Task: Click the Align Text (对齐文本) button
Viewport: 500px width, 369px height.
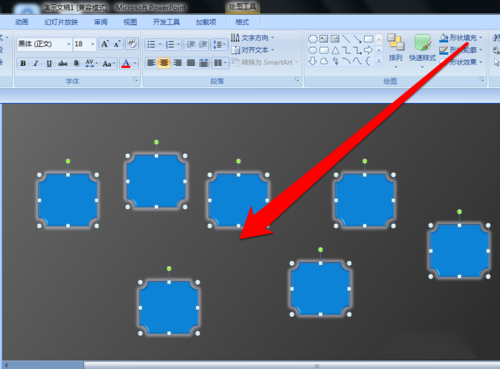Action: (x=252, y=50)
